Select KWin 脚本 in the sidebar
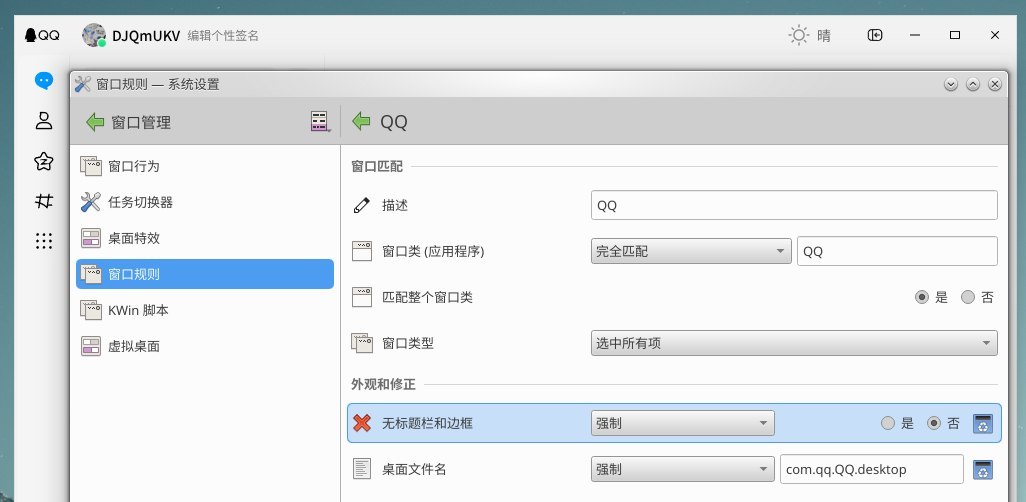Image resolution: width=1026 pixels, height=502 pixels. click(138, 310)
